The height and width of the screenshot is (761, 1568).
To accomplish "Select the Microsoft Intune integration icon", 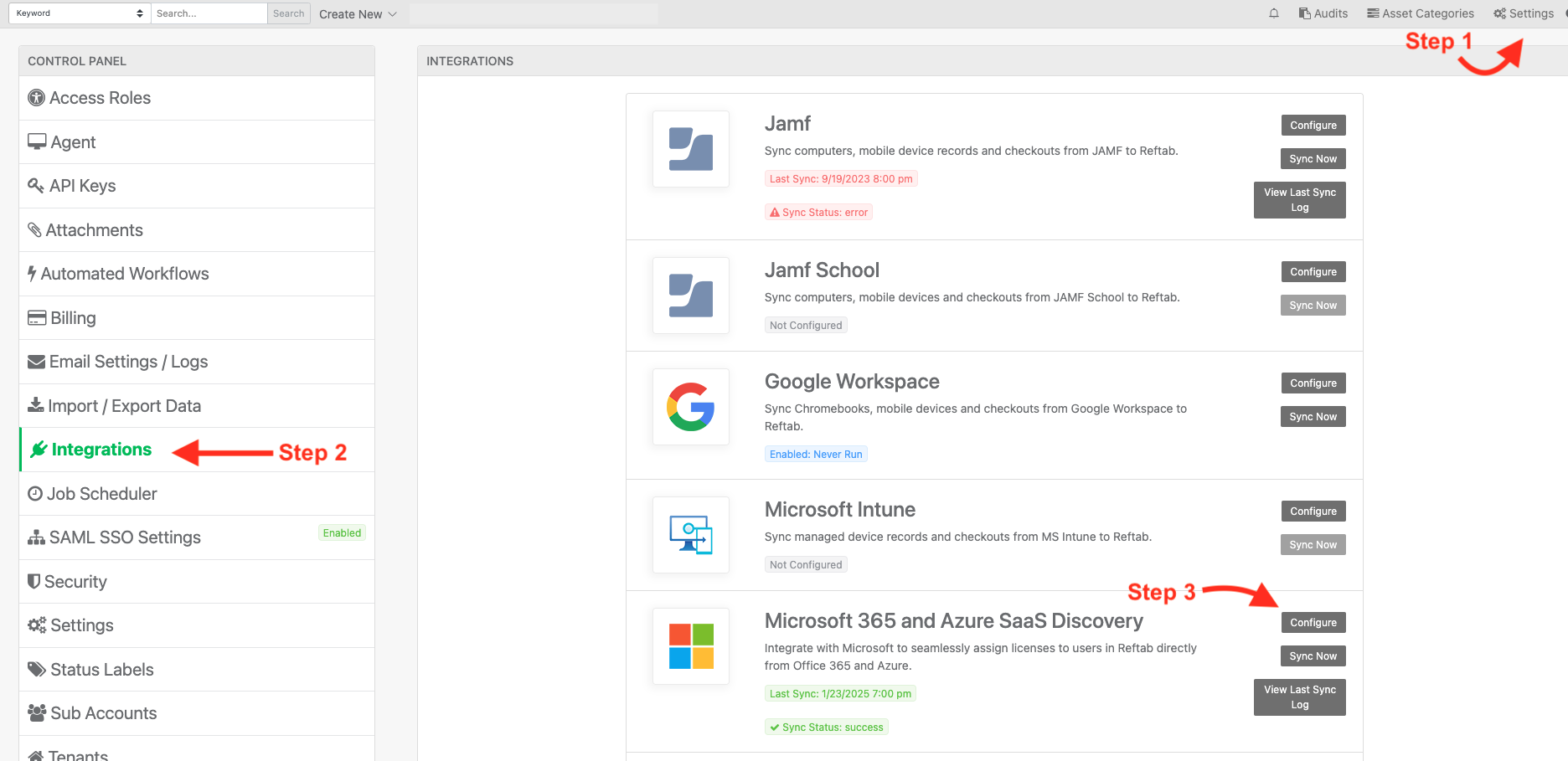I will (690, 535).
